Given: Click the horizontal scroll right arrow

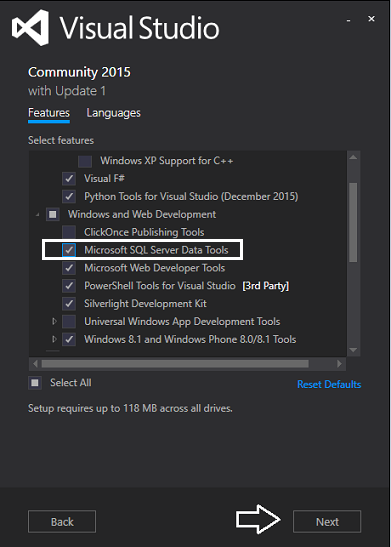Looking at the screenshot, I should point(339,364).
